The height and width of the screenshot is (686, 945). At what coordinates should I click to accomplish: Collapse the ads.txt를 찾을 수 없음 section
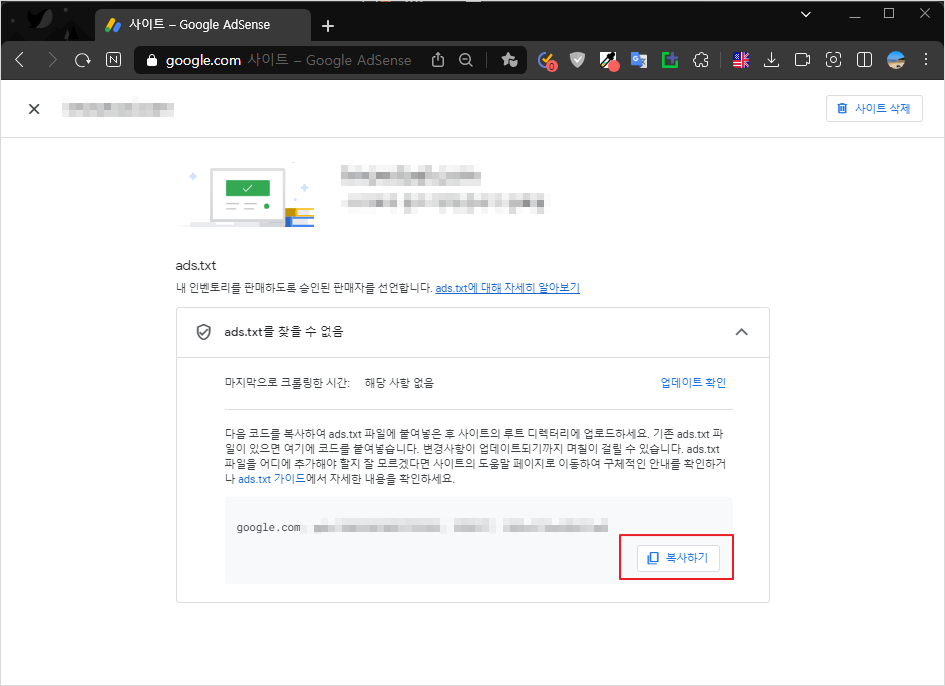coord(742,332)
